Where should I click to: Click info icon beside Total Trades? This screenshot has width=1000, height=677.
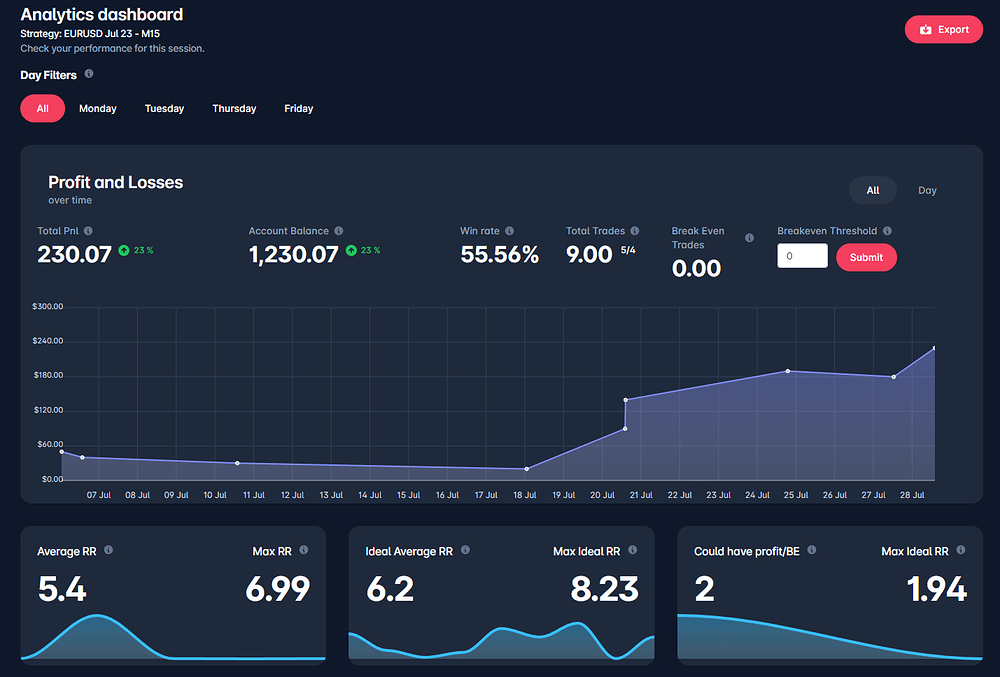(635, 231)
